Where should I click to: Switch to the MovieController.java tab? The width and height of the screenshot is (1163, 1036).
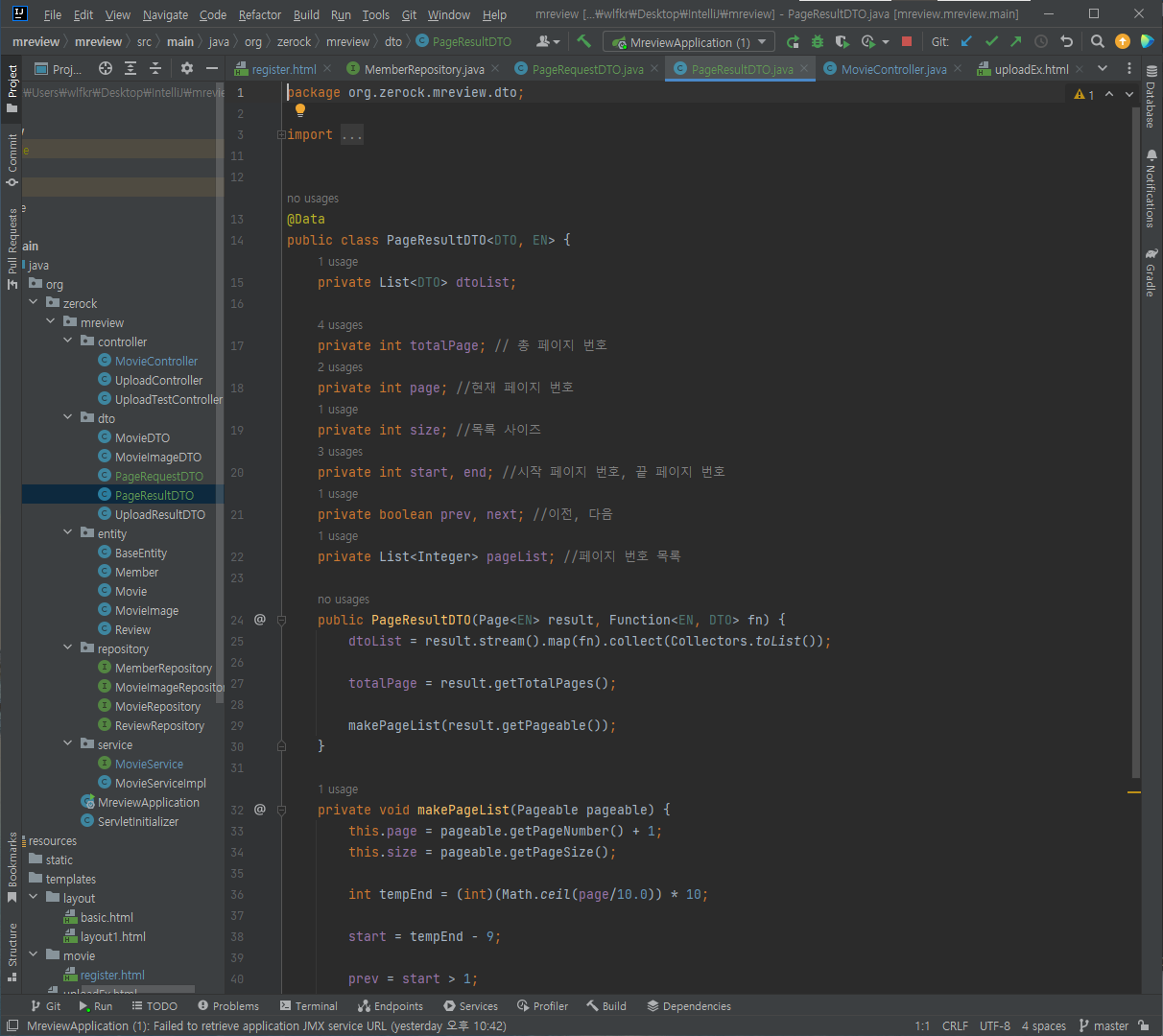(x=892, y=69)
